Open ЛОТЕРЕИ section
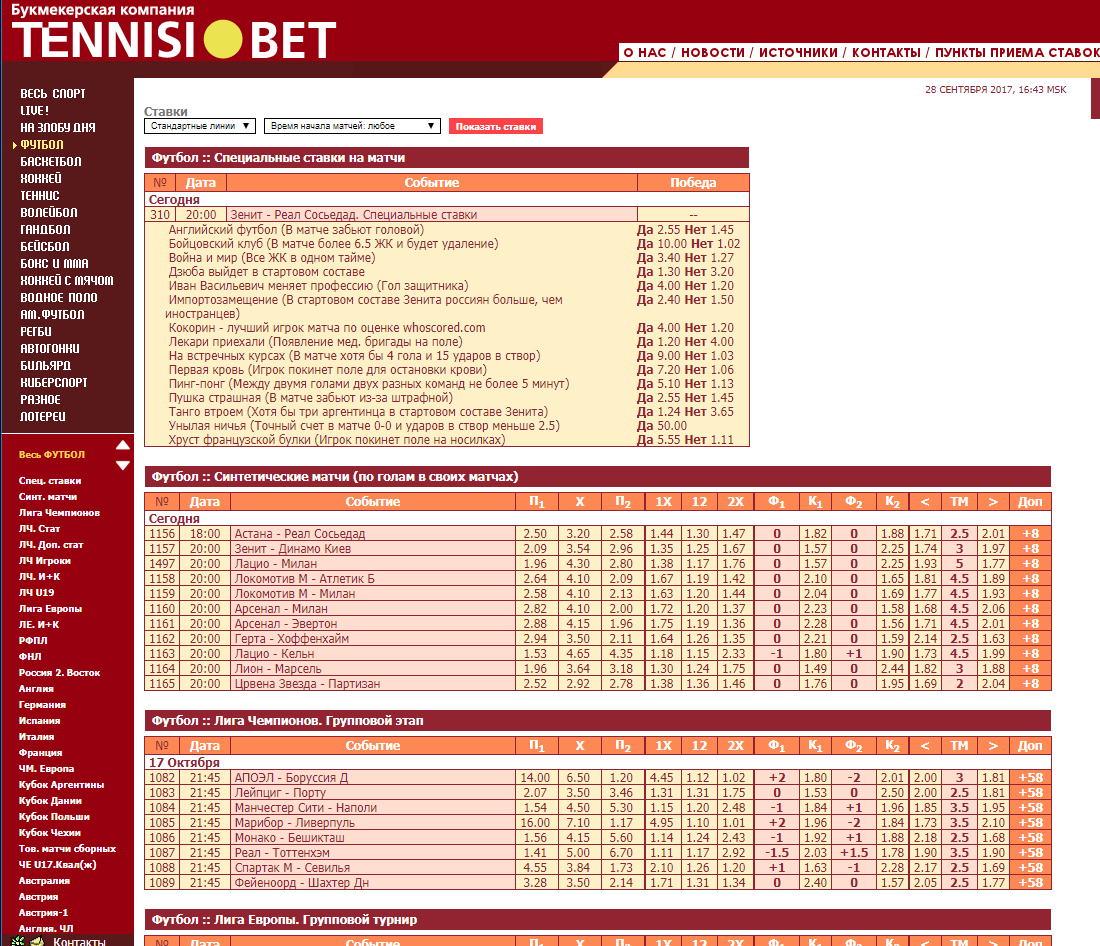1100x946 pixels. [x=43, y=416]
